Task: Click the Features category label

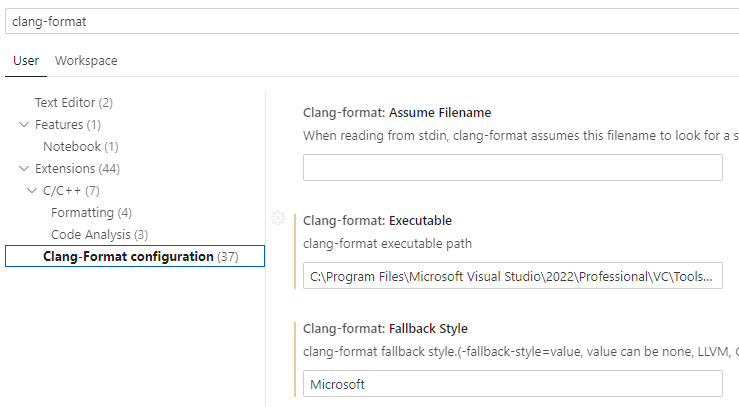Action: click(x=67, y=125)
